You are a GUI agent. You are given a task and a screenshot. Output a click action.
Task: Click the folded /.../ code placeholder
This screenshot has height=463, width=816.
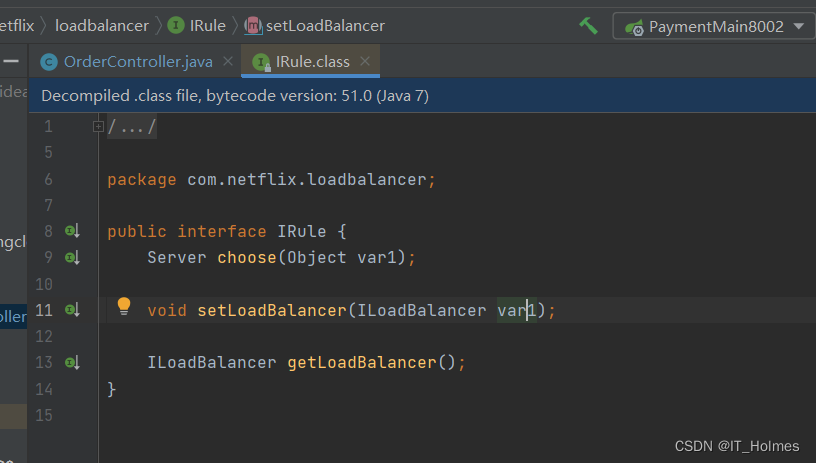coord(132,127)
